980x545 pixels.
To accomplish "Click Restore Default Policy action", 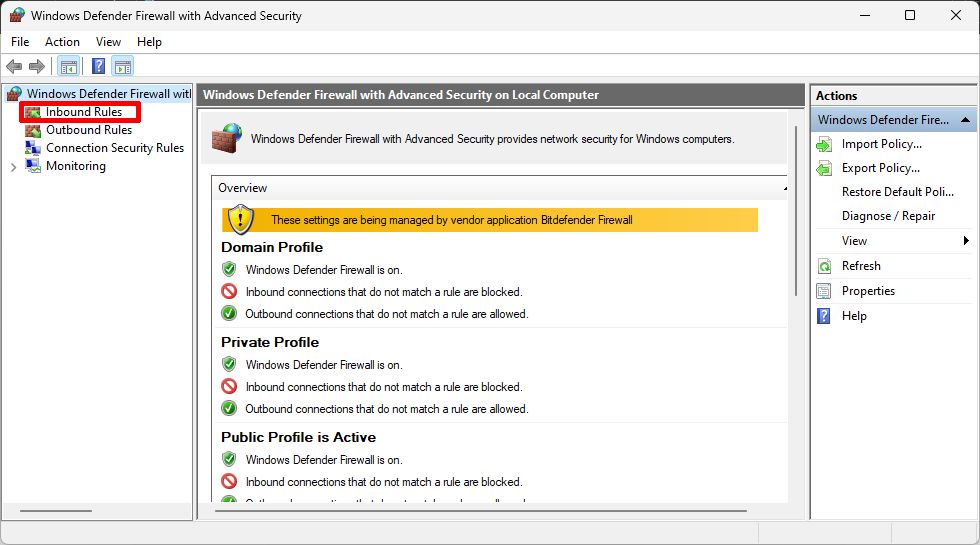I will (x=897, y=192).
